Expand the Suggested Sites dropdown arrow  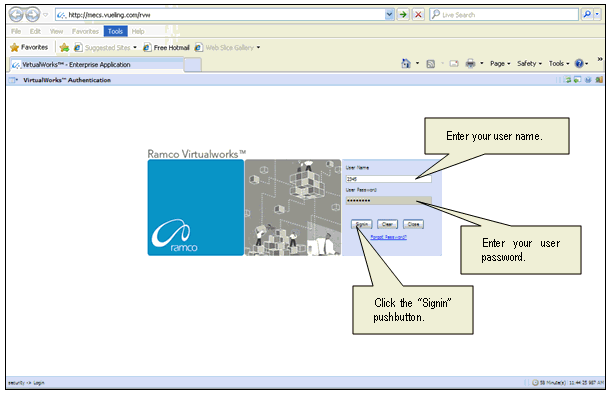click(x=135, y=47)
